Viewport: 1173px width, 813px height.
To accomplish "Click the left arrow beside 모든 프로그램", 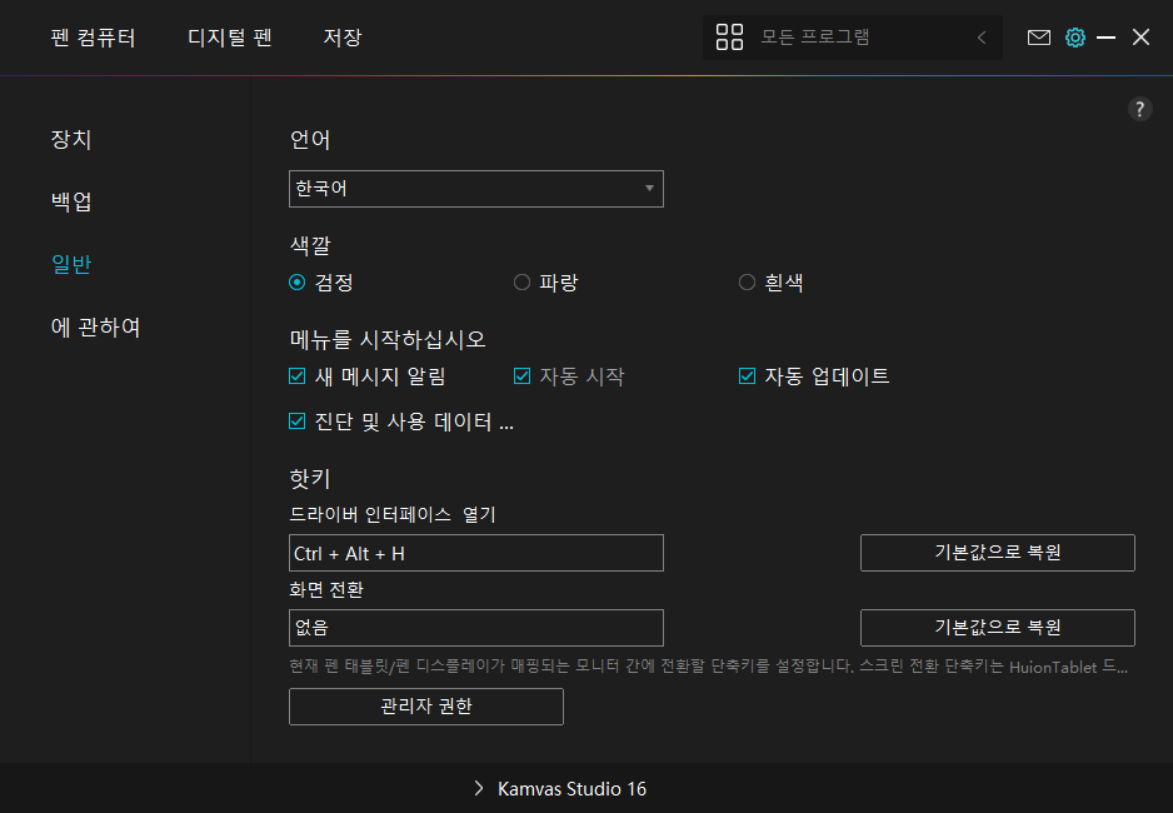I will point(981,38).
